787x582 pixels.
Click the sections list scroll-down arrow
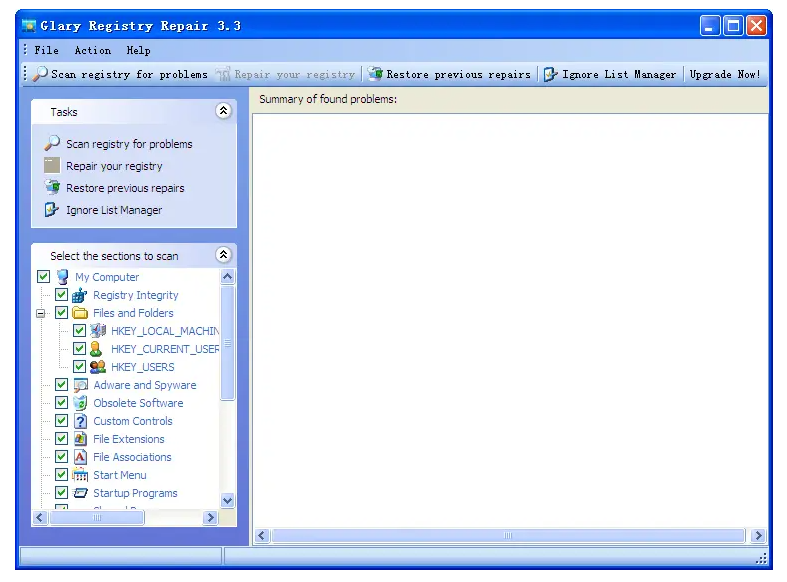click(x=227, y=500)
